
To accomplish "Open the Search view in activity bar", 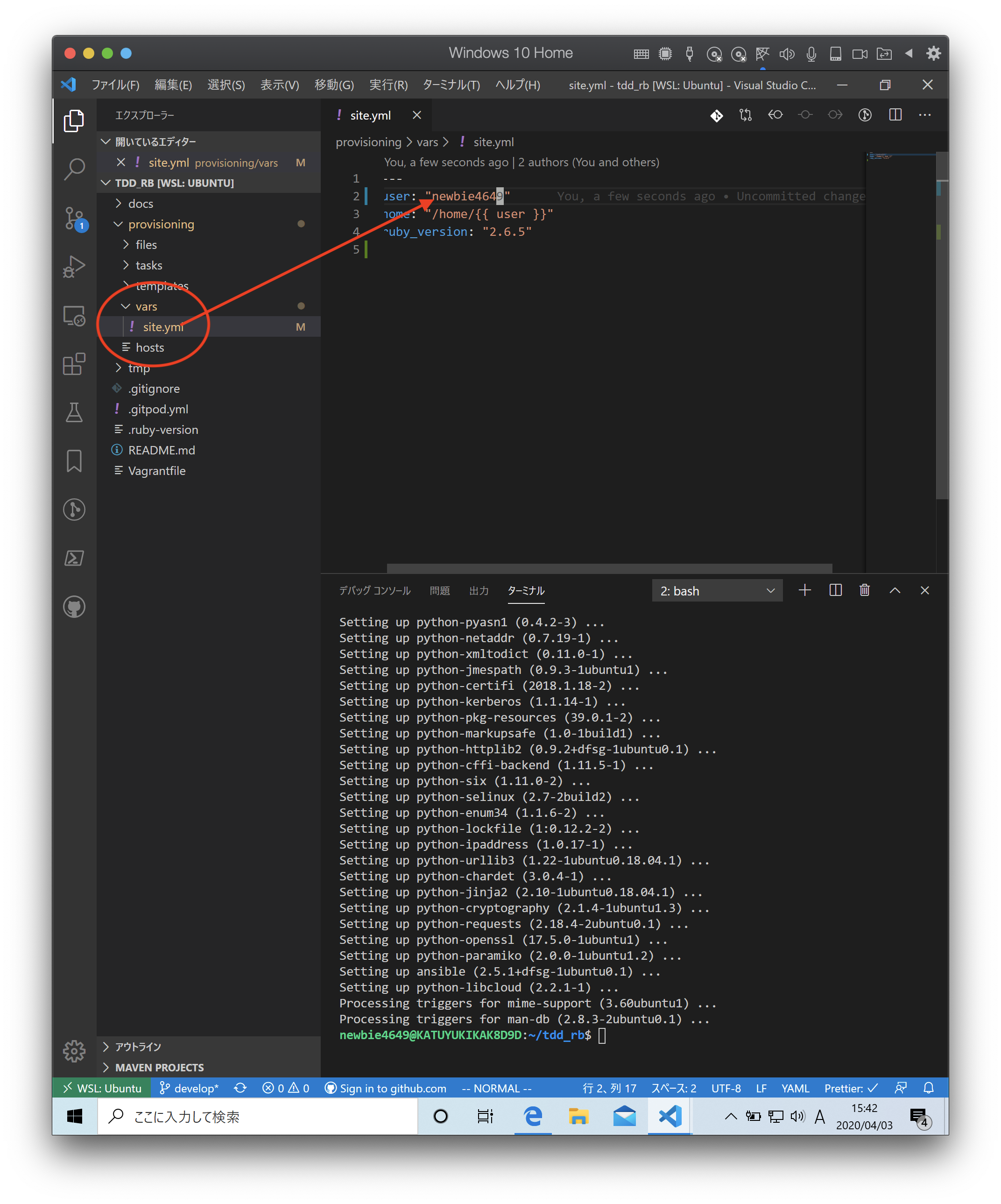I will point(75,169).
